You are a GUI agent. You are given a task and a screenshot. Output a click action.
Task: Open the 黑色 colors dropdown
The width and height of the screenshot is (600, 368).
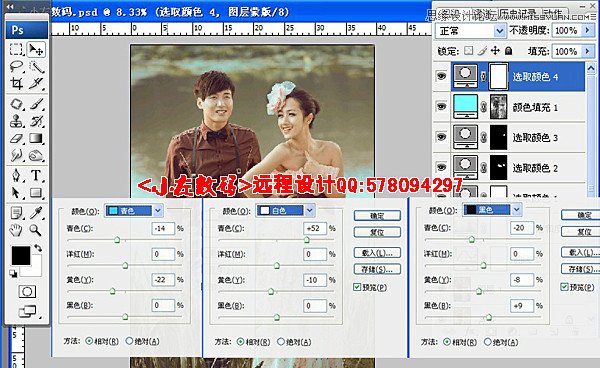(x=517, y=209)
